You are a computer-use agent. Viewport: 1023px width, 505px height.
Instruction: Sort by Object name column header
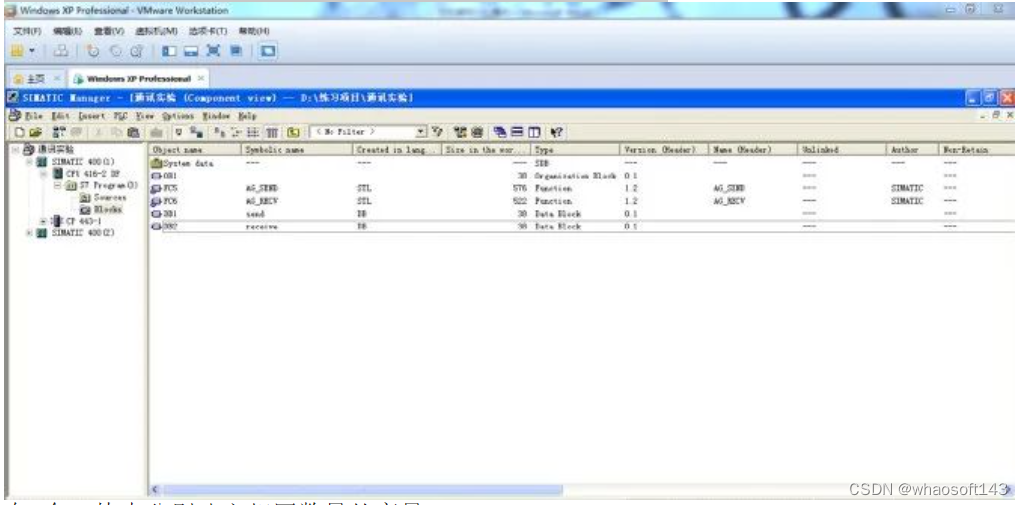tap(195, 150)
